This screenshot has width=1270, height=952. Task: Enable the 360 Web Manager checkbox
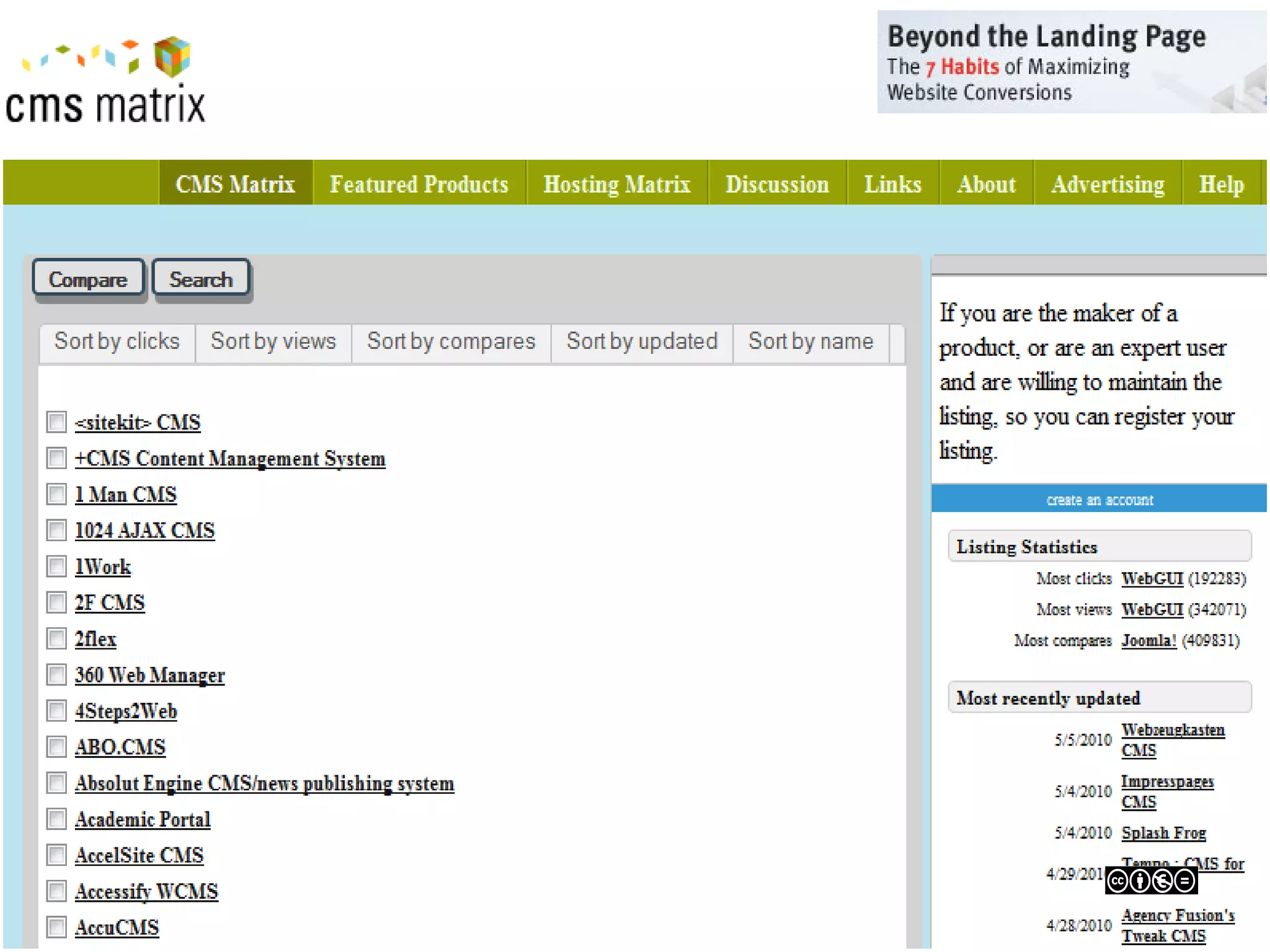pos(56,675)
